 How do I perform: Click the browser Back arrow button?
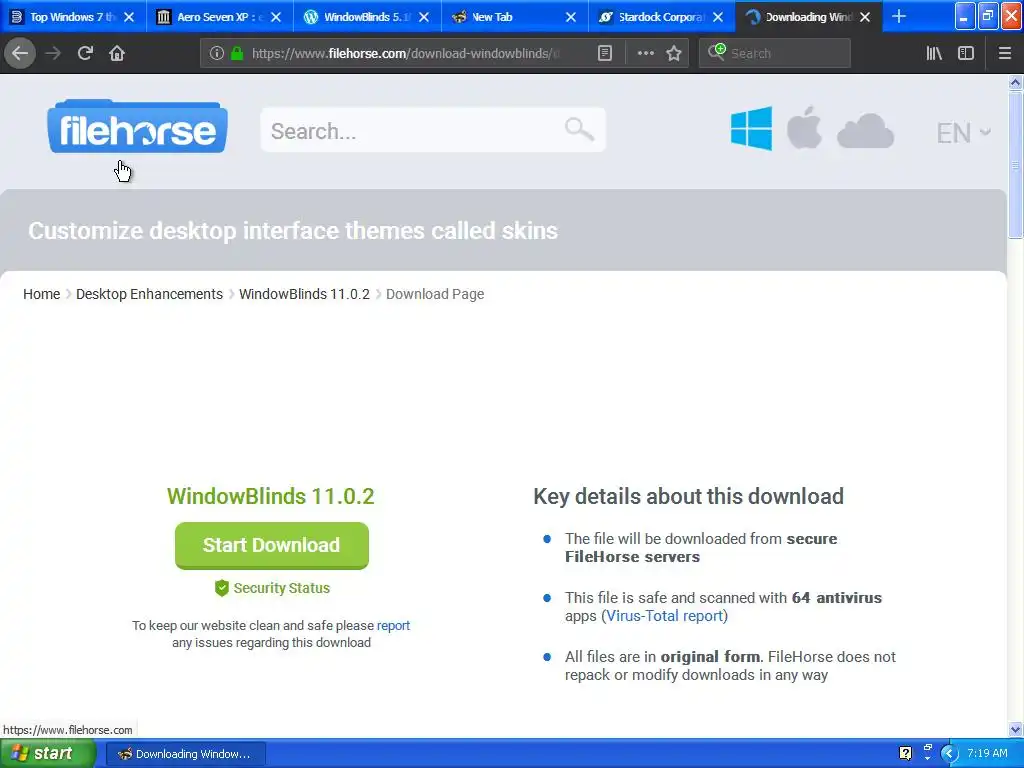click(x=20, y=53)
